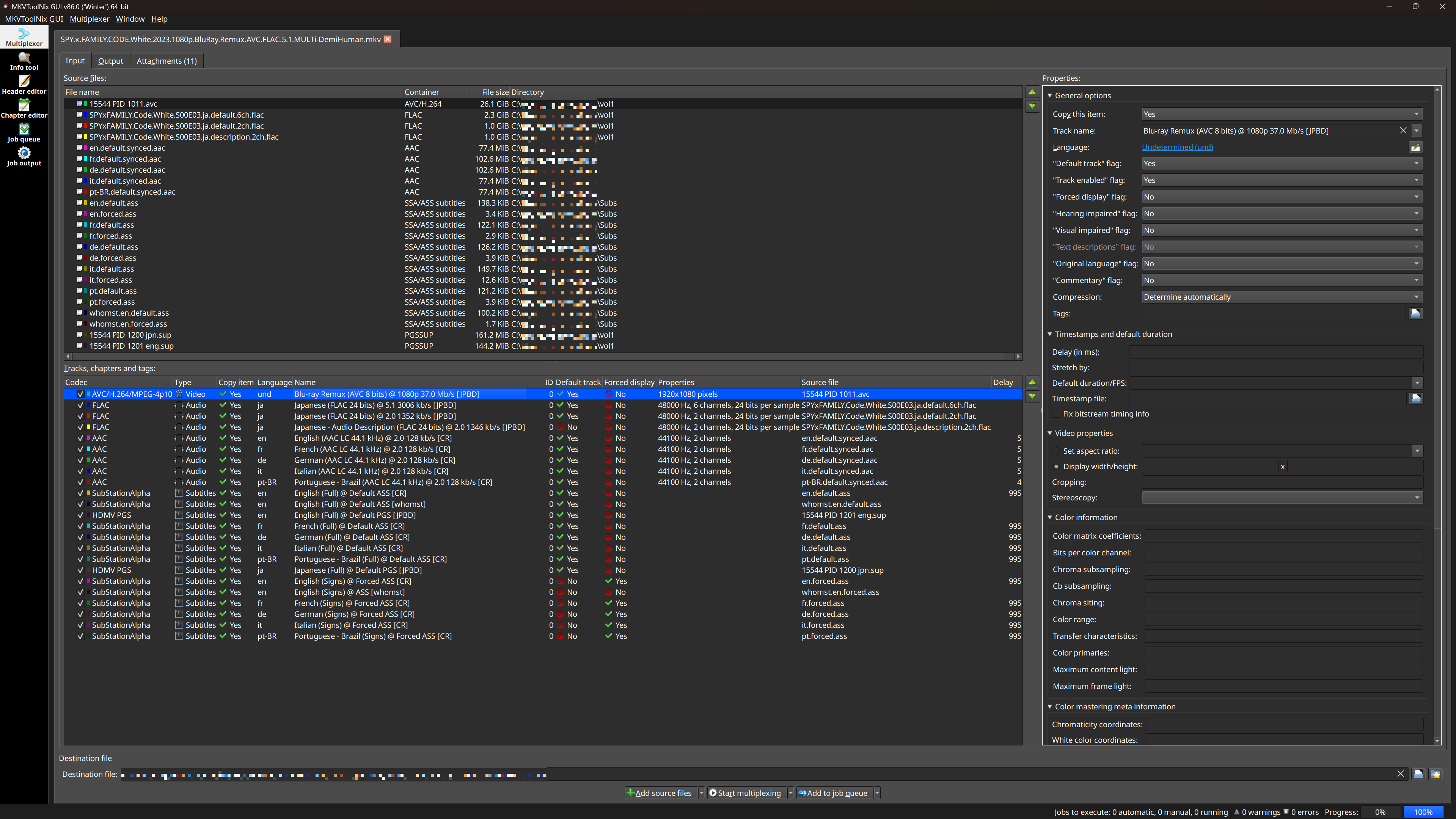
Task: Toggle checkbox for English PGS subtitle track
Action: point(80,515)
